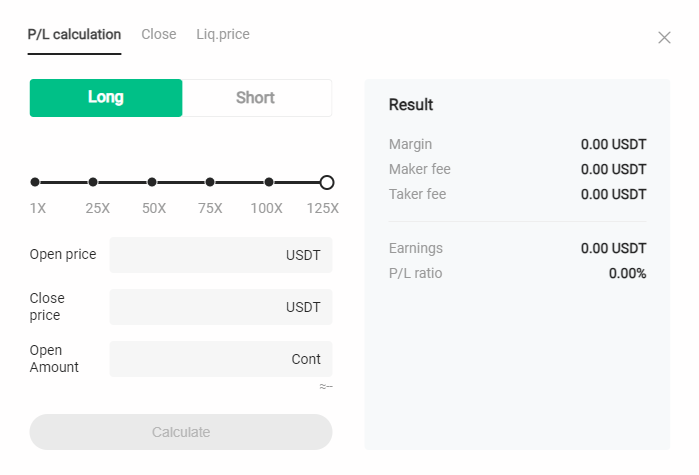Pick the 75X leverage marker
This screenshot has width=699, height=475.
tap(210, 182)
